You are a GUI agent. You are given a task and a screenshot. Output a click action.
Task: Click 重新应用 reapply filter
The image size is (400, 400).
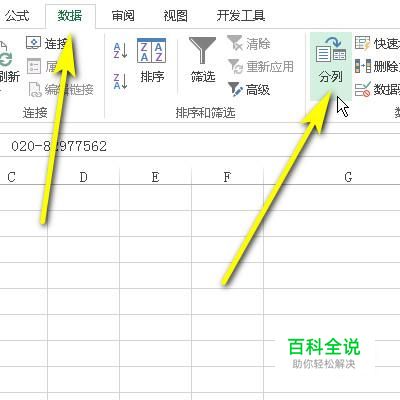[x=261, y=66]
